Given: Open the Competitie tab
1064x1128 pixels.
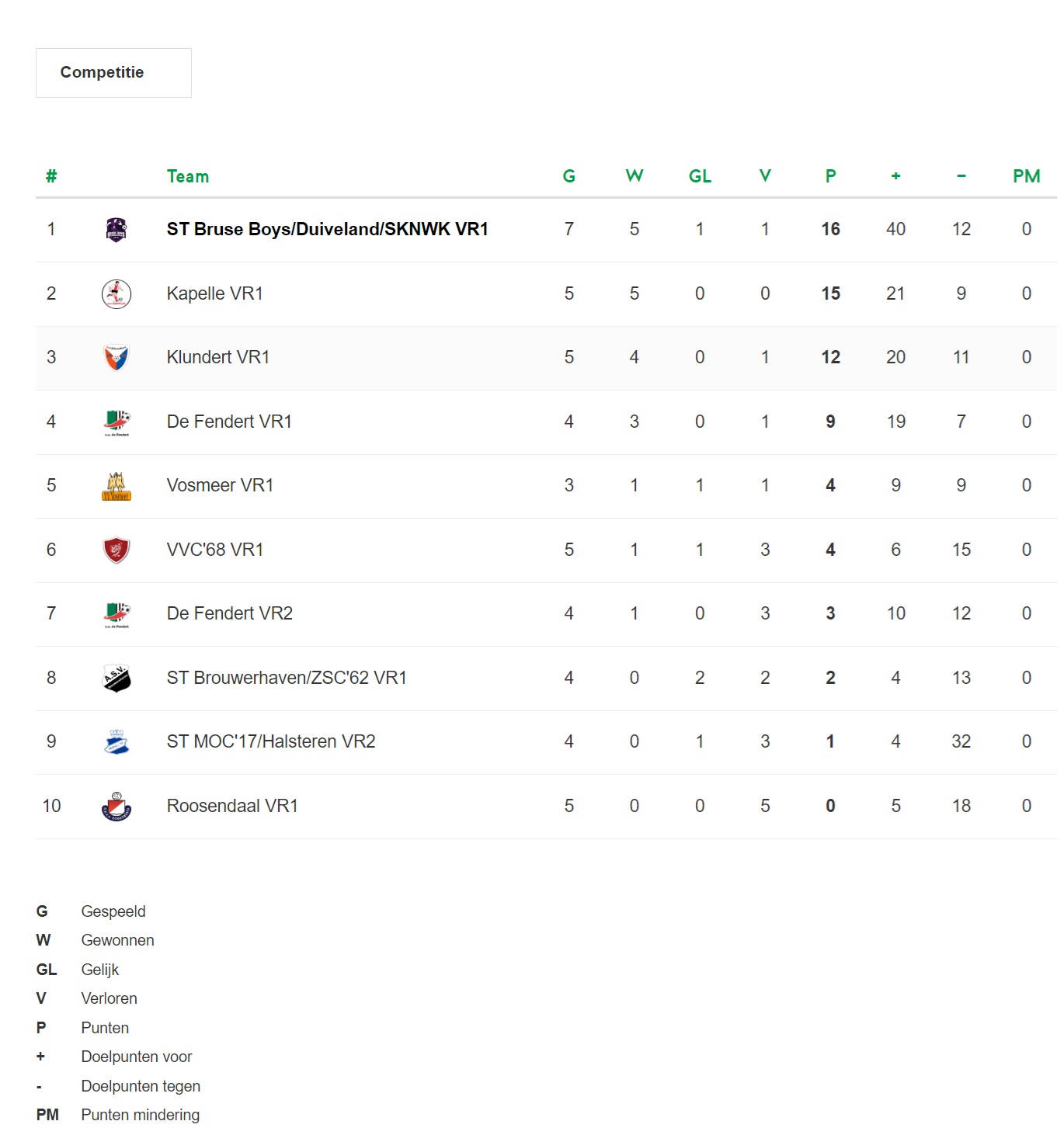Looking at the screenshot, I should pos(113,73).
